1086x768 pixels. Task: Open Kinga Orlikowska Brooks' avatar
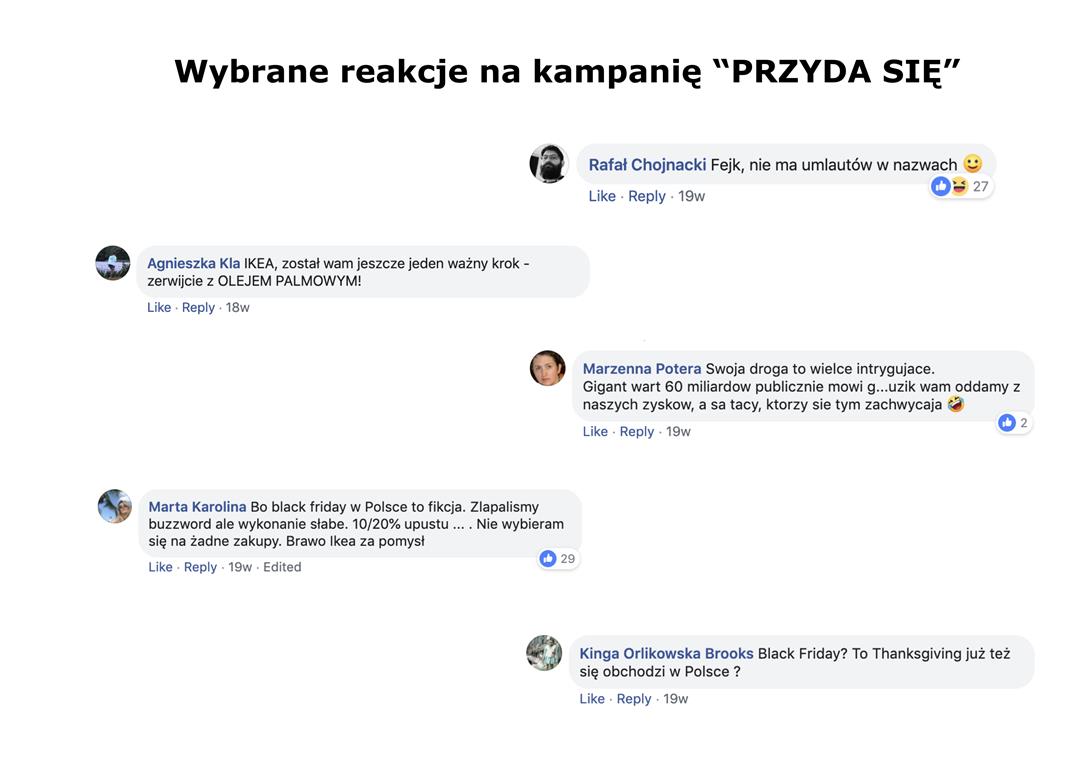point(544,653)
